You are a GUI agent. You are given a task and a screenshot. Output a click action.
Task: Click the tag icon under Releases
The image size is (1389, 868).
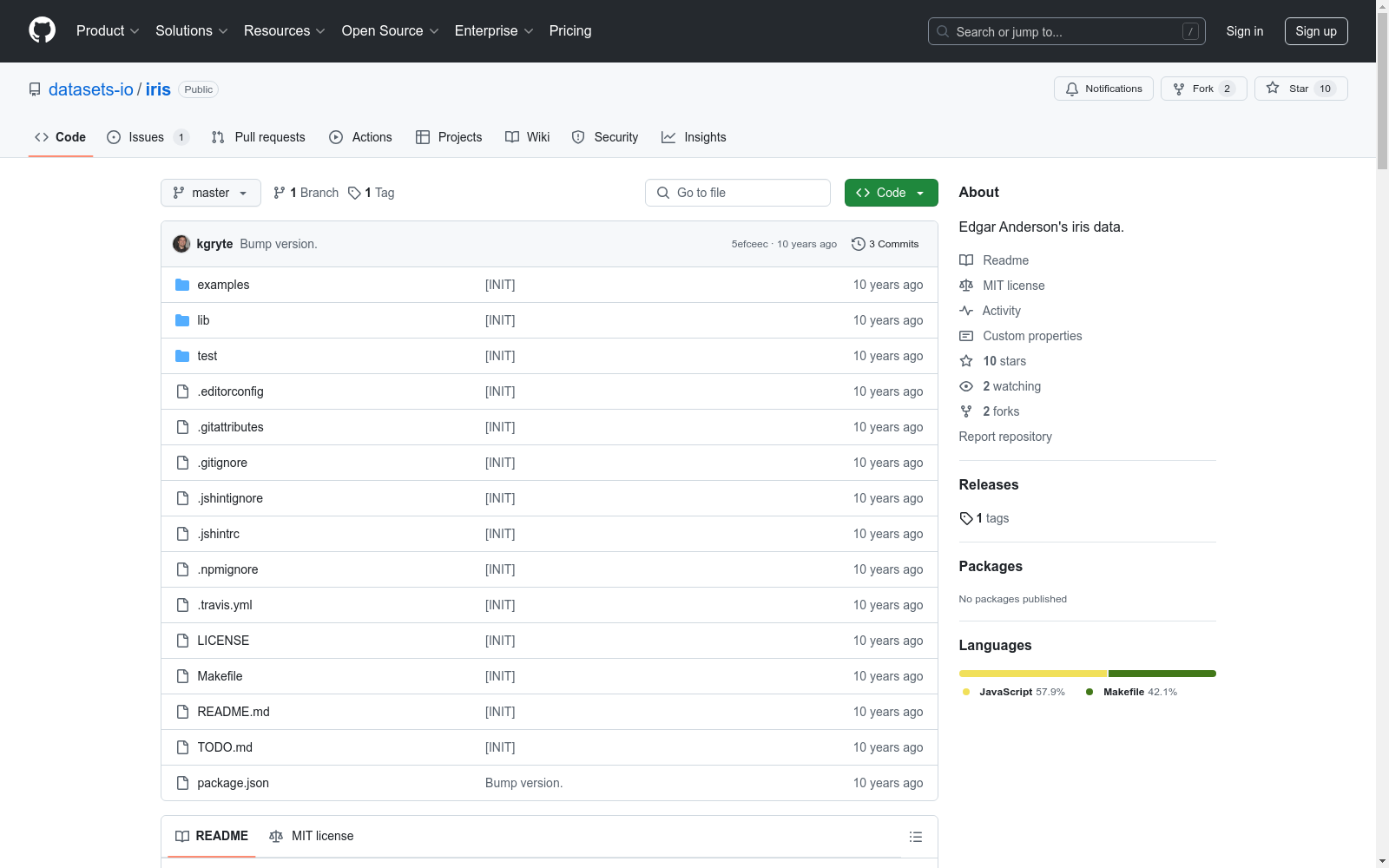[966, 518]
